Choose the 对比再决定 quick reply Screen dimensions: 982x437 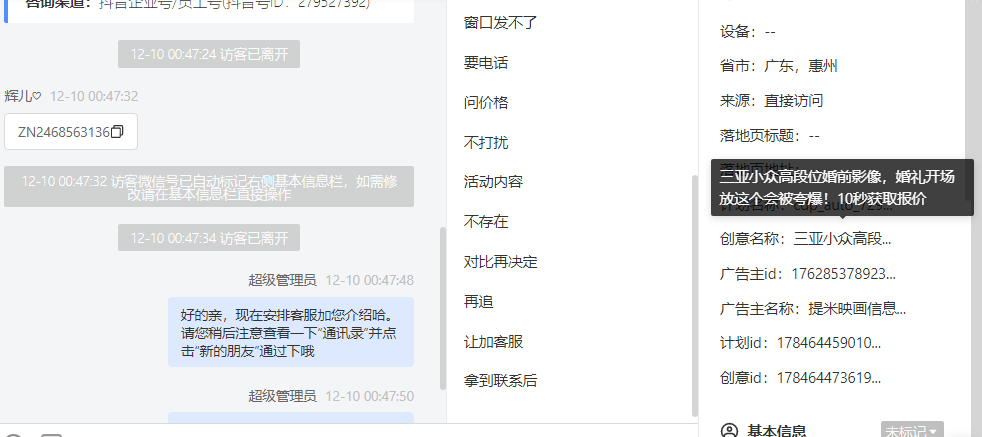point(500,262)
